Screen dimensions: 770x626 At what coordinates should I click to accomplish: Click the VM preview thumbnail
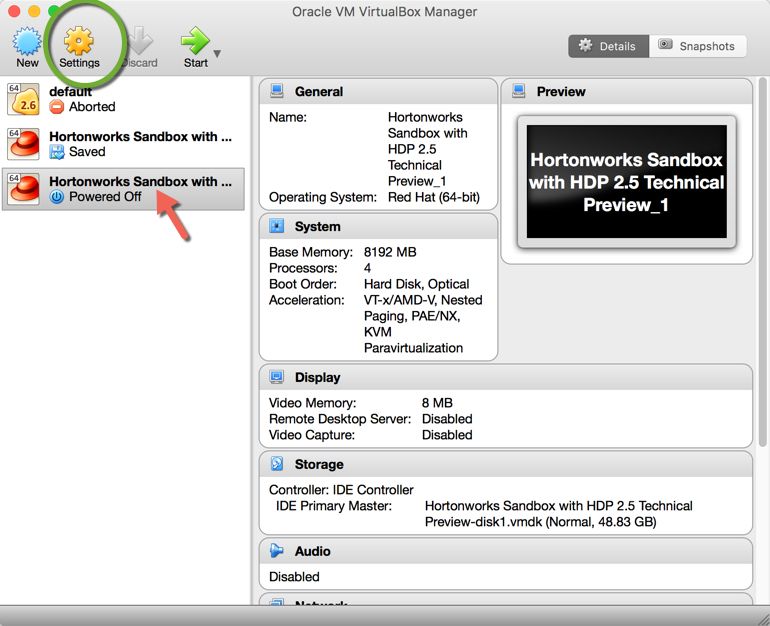click(627, 182)
